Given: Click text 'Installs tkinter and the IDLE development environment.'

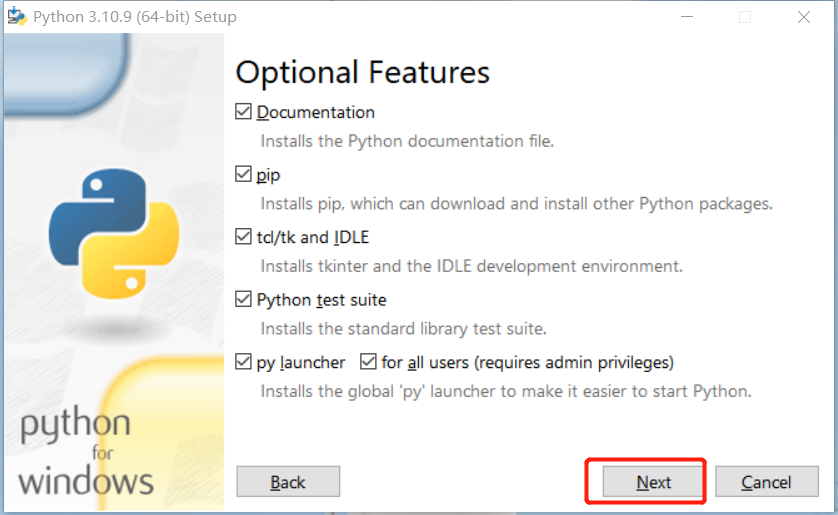Looking at the screenshot, I should 471,266.
